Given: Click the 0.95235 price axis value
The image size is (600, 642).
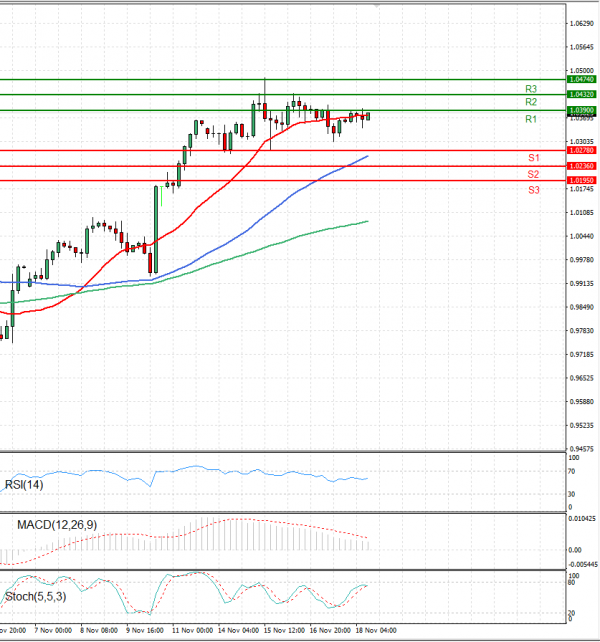Looking at the screenshot, I should 582,425.
